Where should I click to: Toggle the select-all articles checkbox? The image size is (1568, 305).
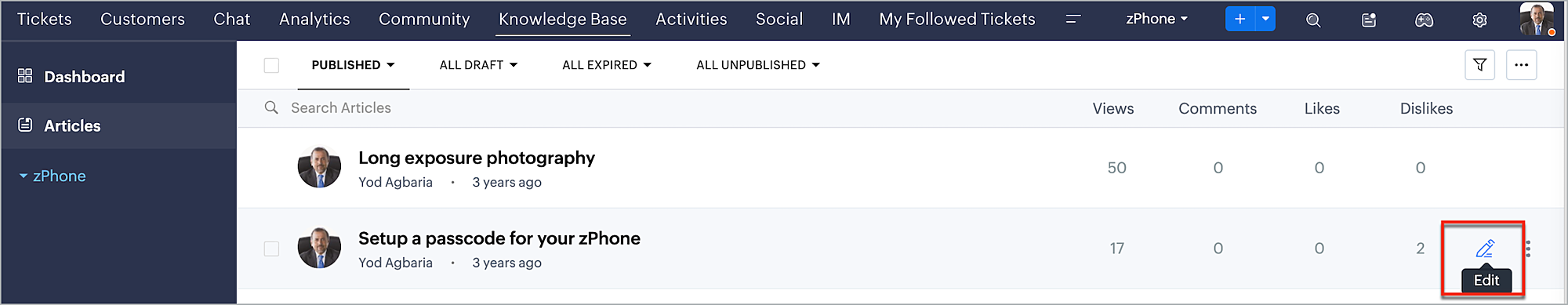tap(271, 65)
